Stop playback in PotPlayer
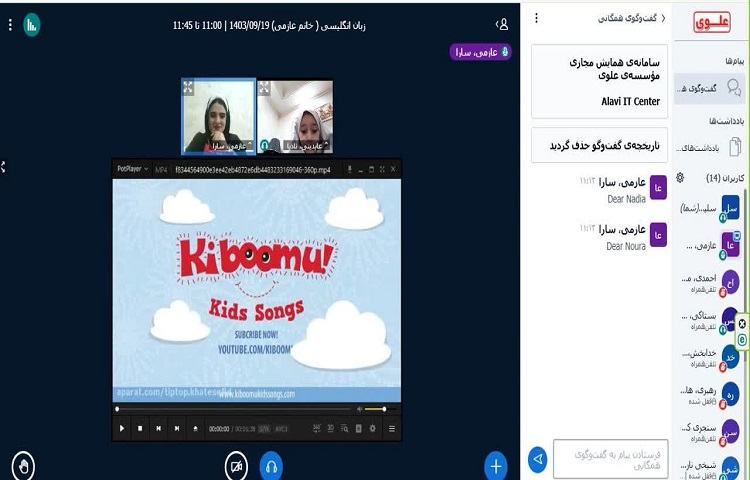The height and width of the screenshot is (480, 750). pyautogui.click(x=140, y=428)
